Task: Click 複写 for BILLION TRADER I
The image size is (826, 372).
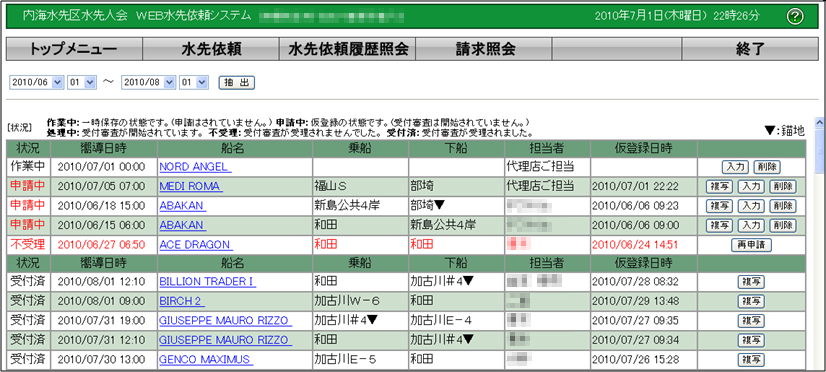Action: [x=751, y=282]
